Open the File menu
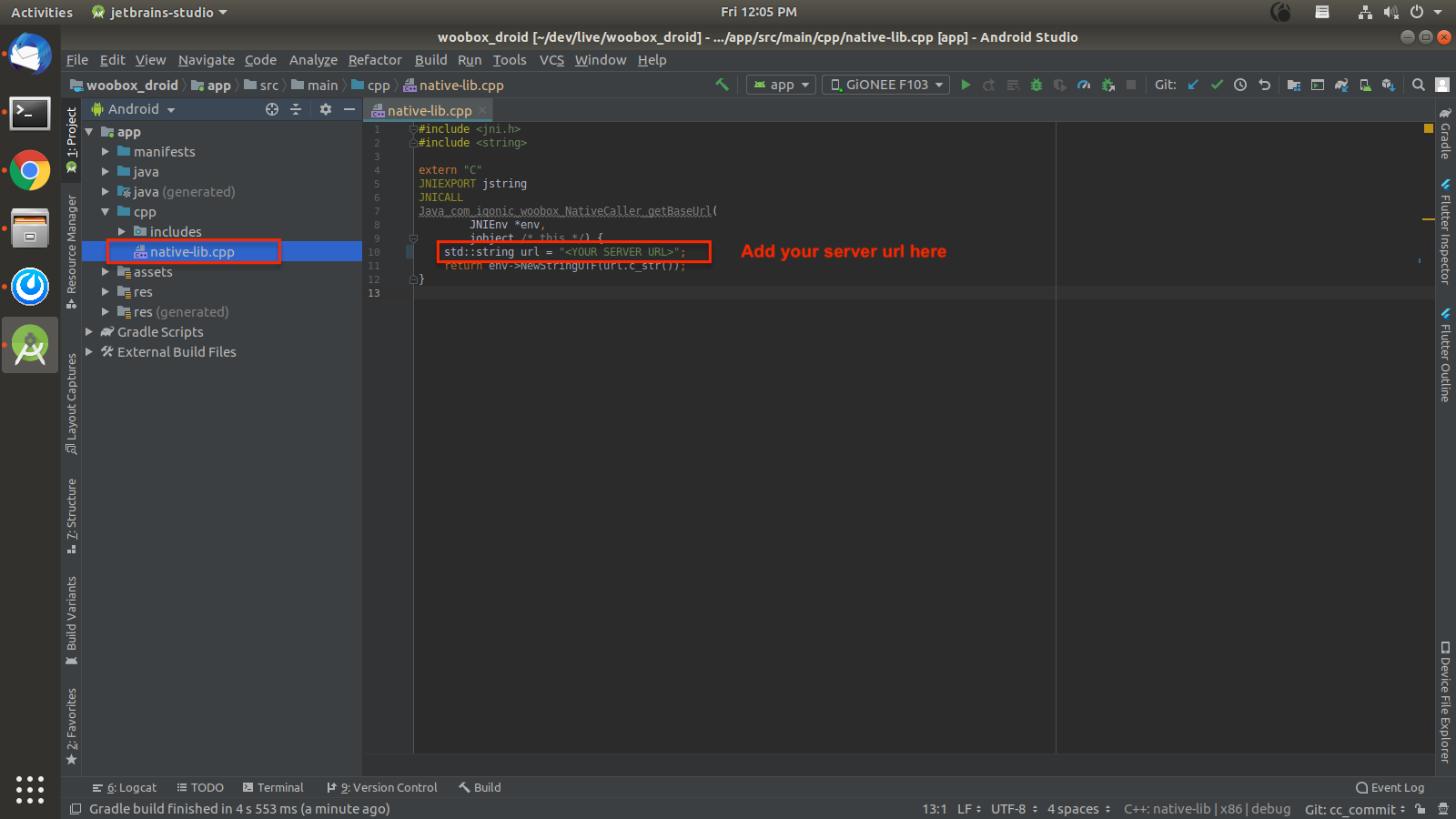This screenshot has width=1456, height=819. [77, 60]
